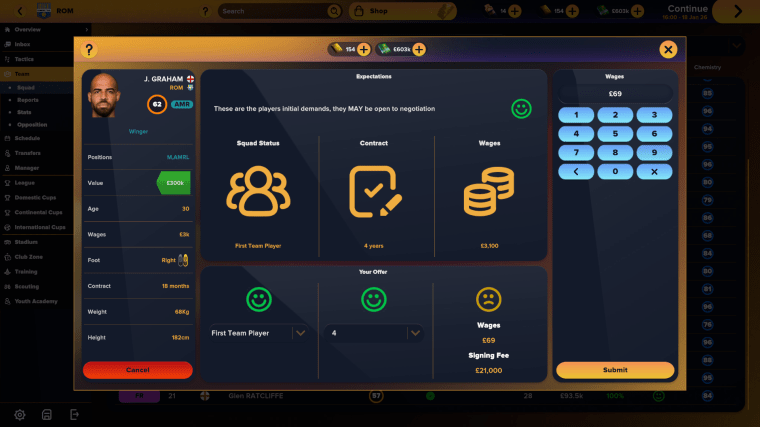The width and height of the screenshot is (760, 427).
Task: Add more gold tickets using dialog plus icon
Action: [363, 49]
